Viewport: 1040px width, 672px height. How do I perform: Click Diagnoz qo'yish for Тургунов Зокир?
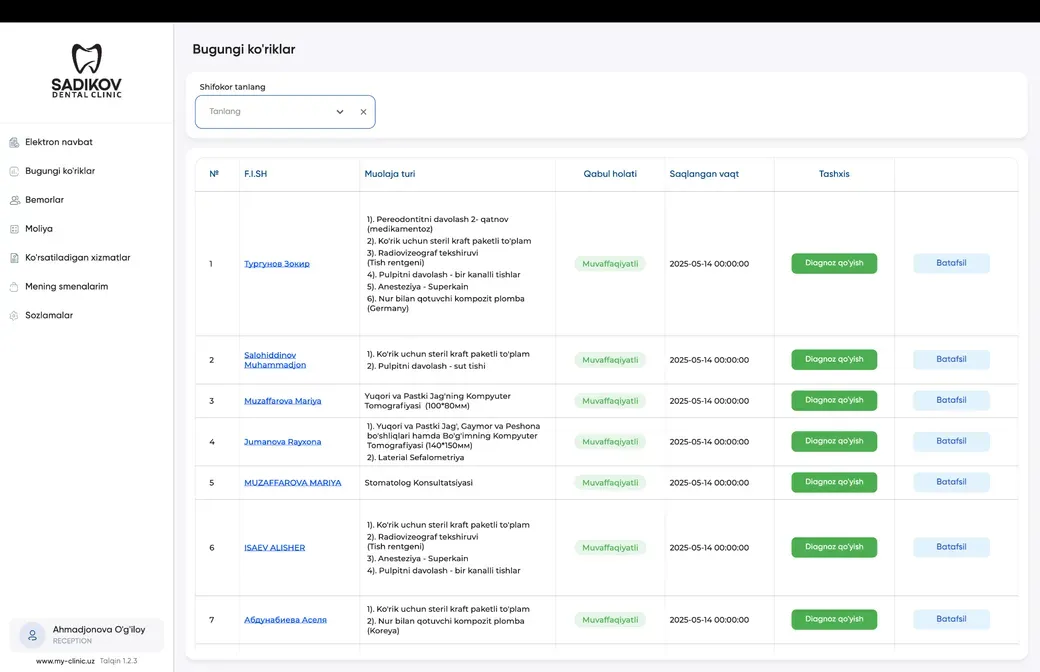pos(834,263)
